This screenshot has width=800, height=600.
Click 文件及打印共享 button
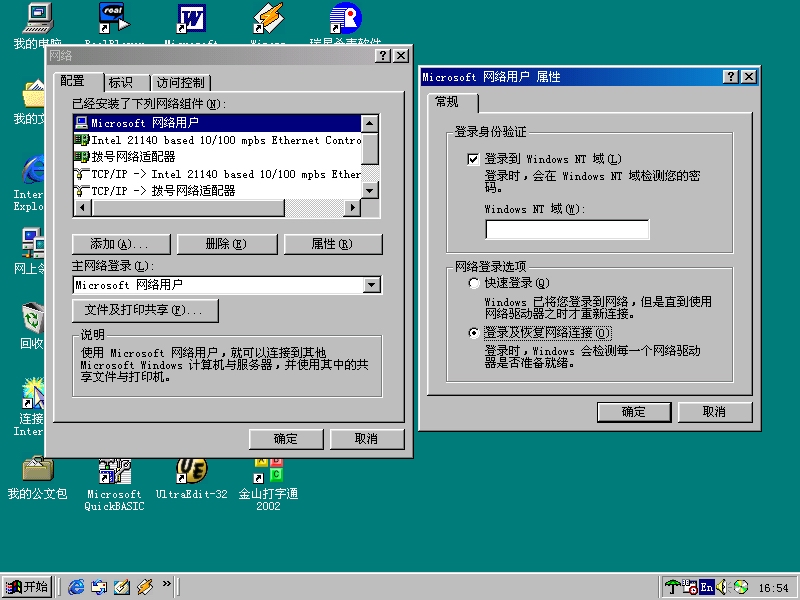tap(145, 310)
